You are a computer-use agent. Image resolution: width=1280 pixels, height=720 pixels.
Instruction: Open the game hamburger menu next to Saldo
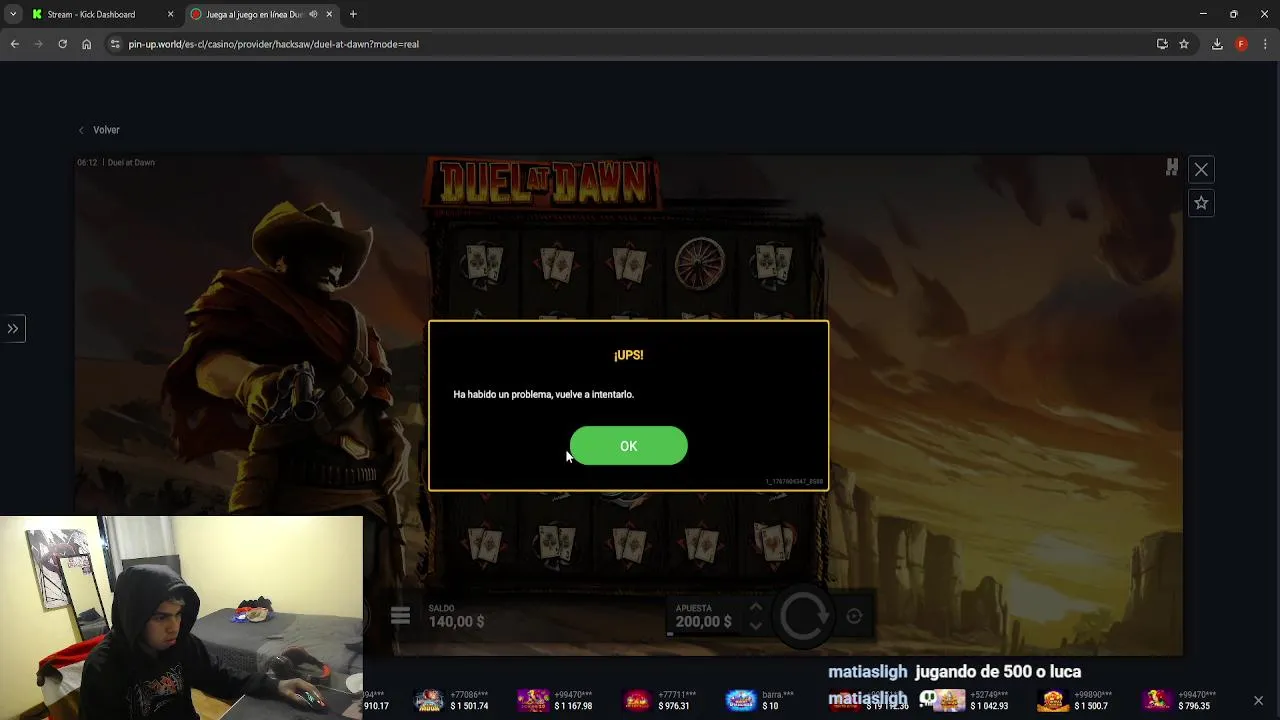point(400,616)
